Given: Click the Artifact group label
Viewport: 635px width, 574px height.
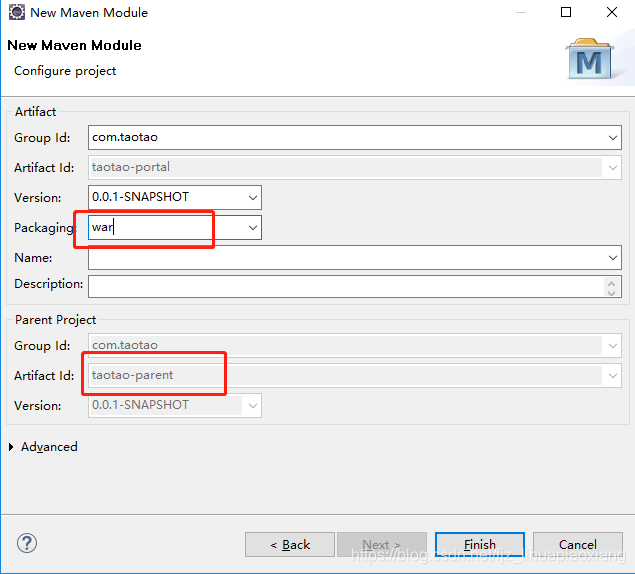Looking at the screenshot, I should (35, 111).
